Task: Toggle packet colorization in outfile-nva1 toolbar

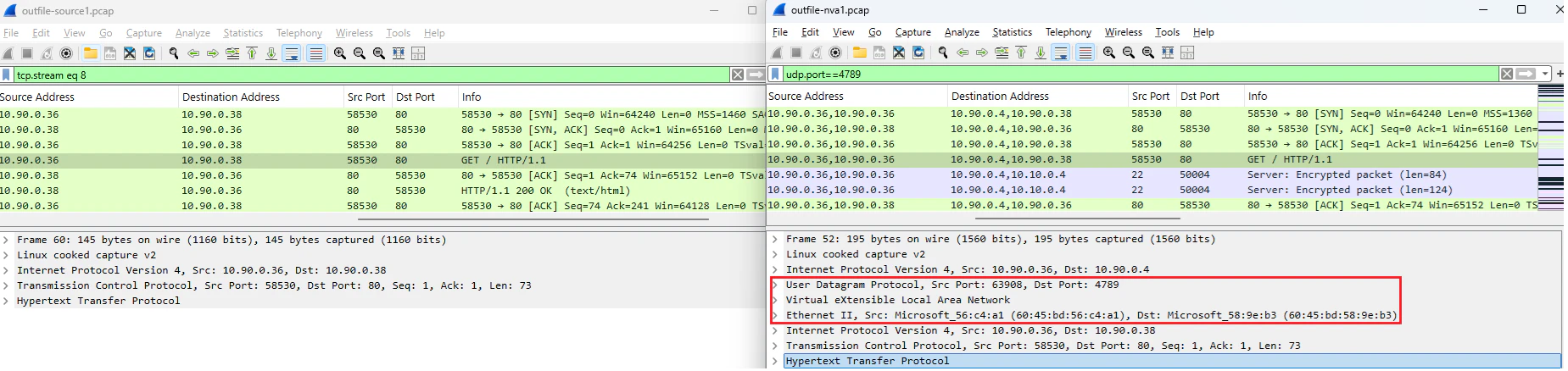Action: pos(1085,53)
